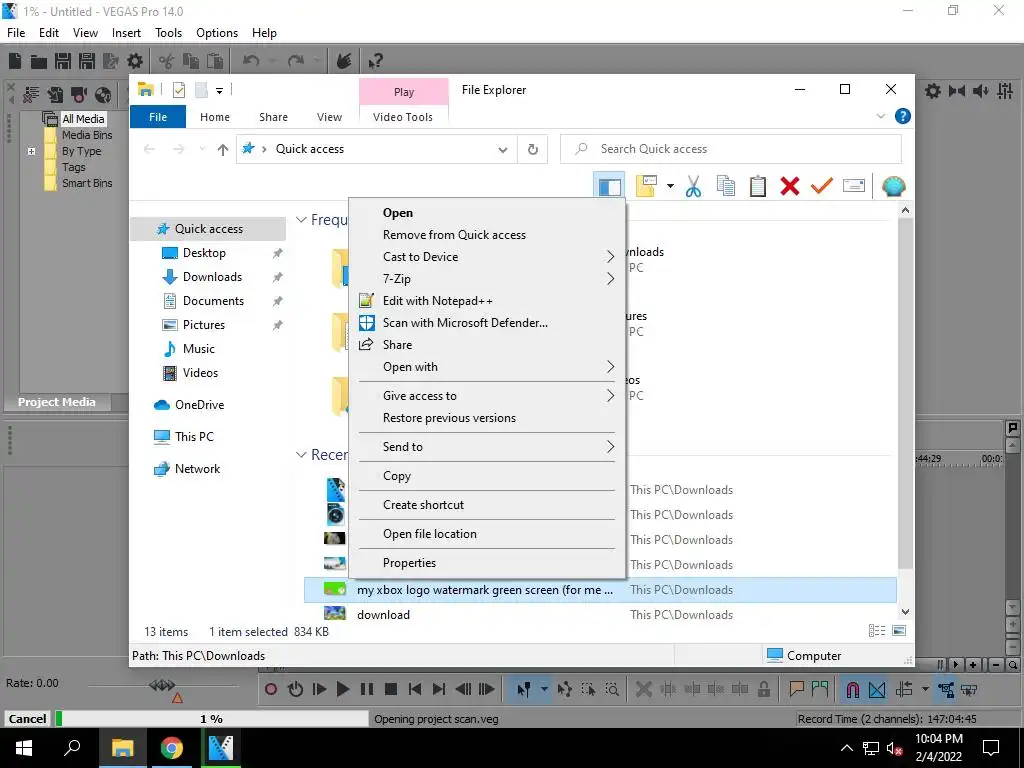Click the Interactive Tutorials hand icon

[344, 61]
